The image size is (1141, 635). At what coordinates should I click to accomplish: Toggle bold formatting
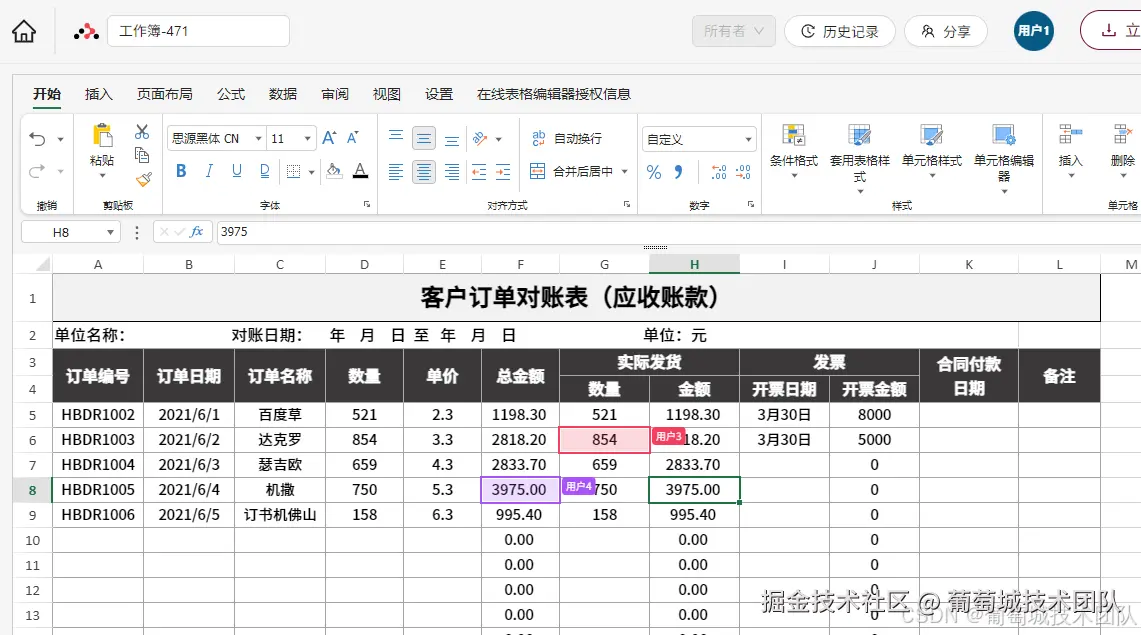coord(180,171)
